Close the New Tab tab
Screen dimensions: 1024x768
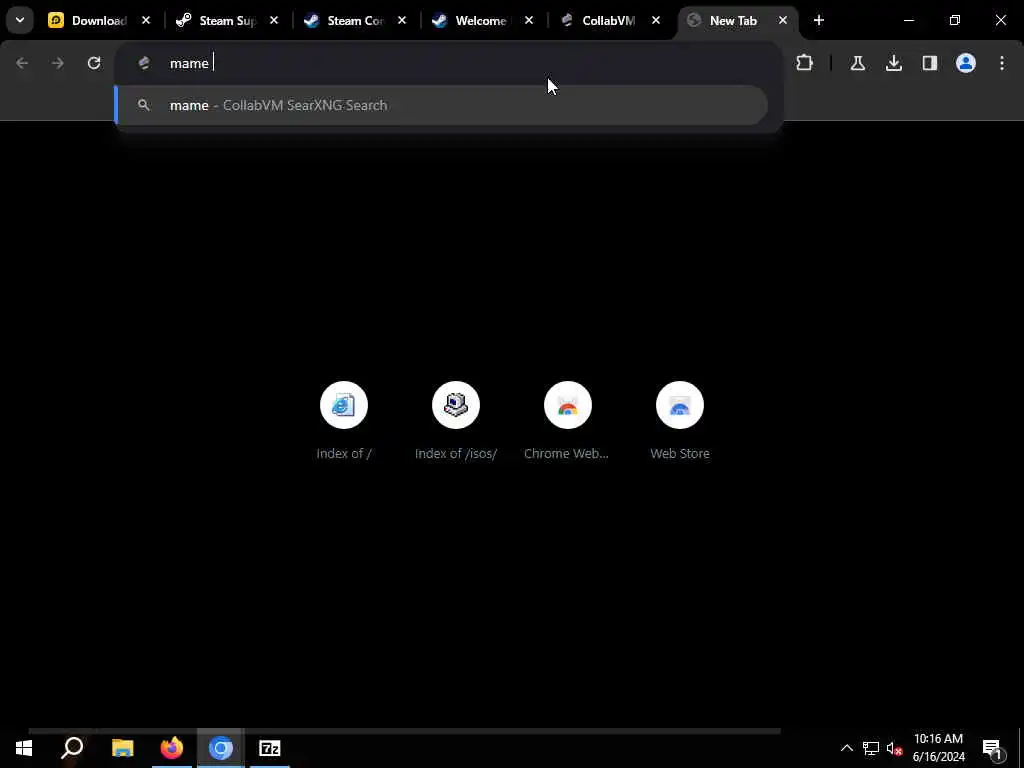point(783,20)
